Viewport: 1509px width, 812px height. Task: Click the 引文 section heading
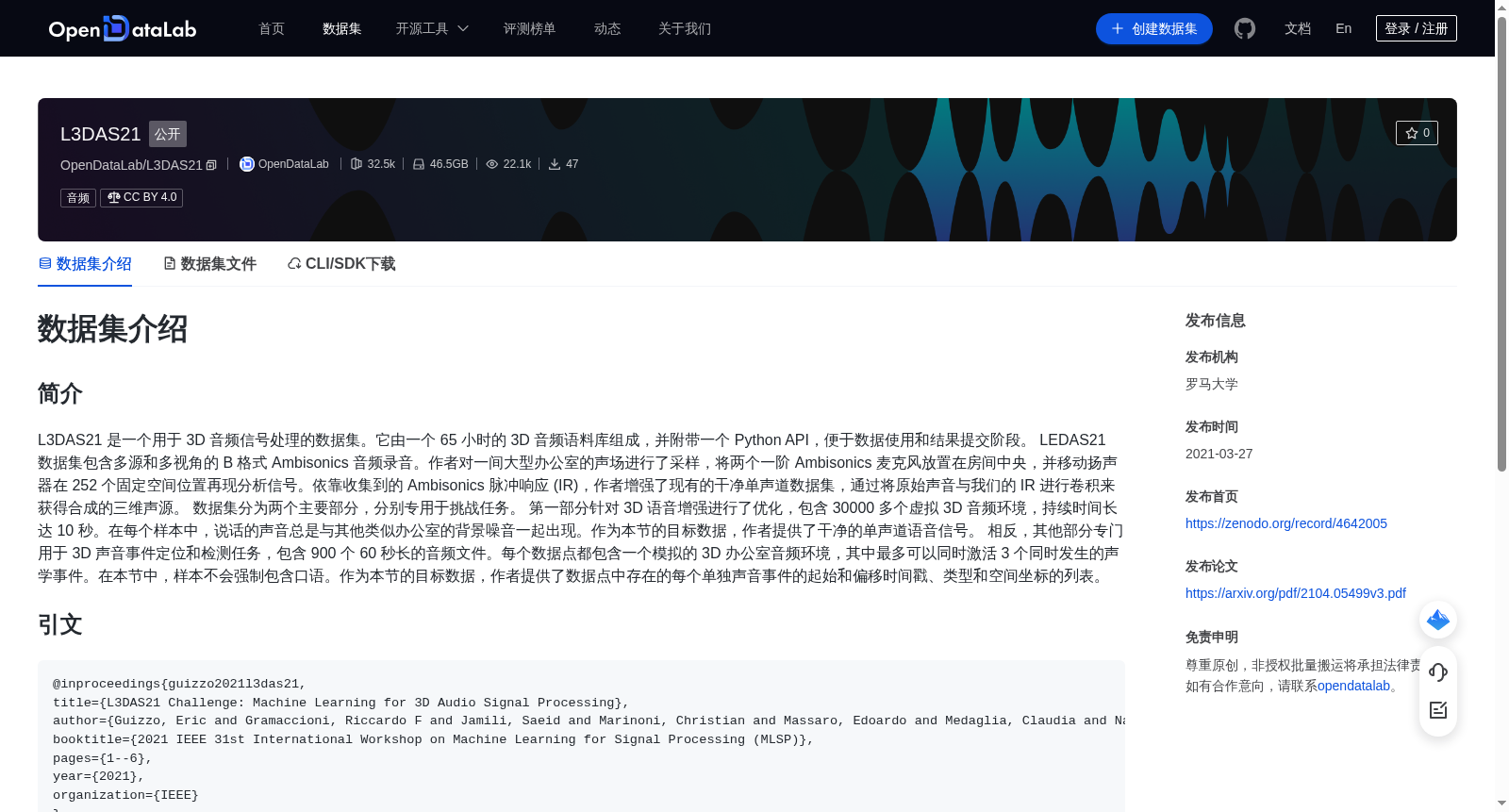pos(60,624)
